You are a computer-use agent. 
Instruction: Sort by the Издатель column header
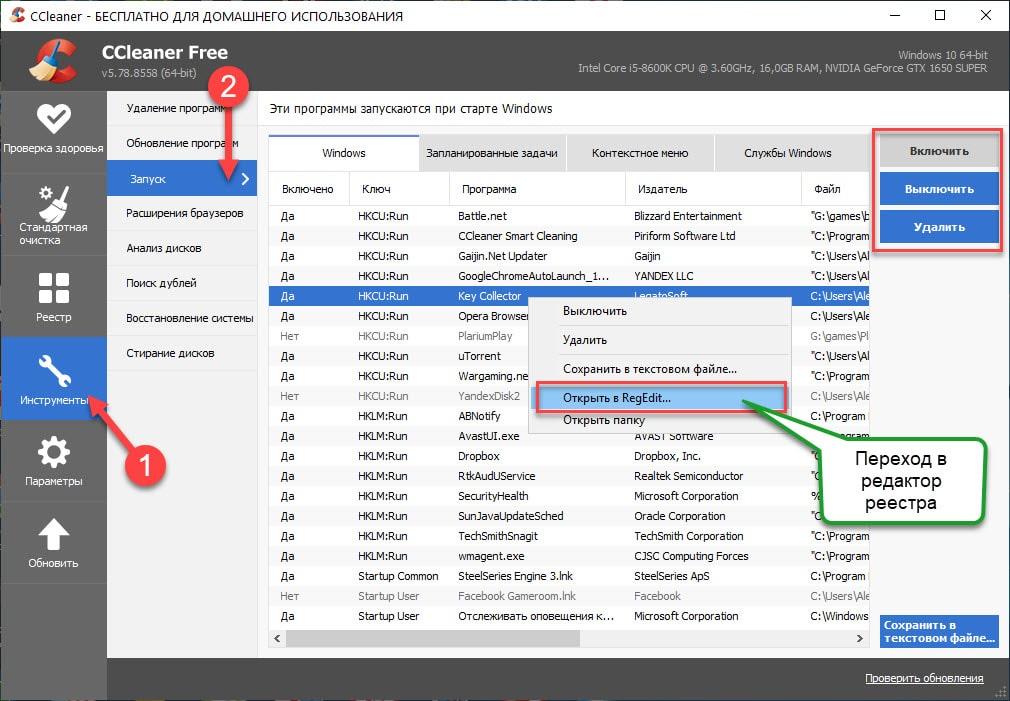(713, 189)
